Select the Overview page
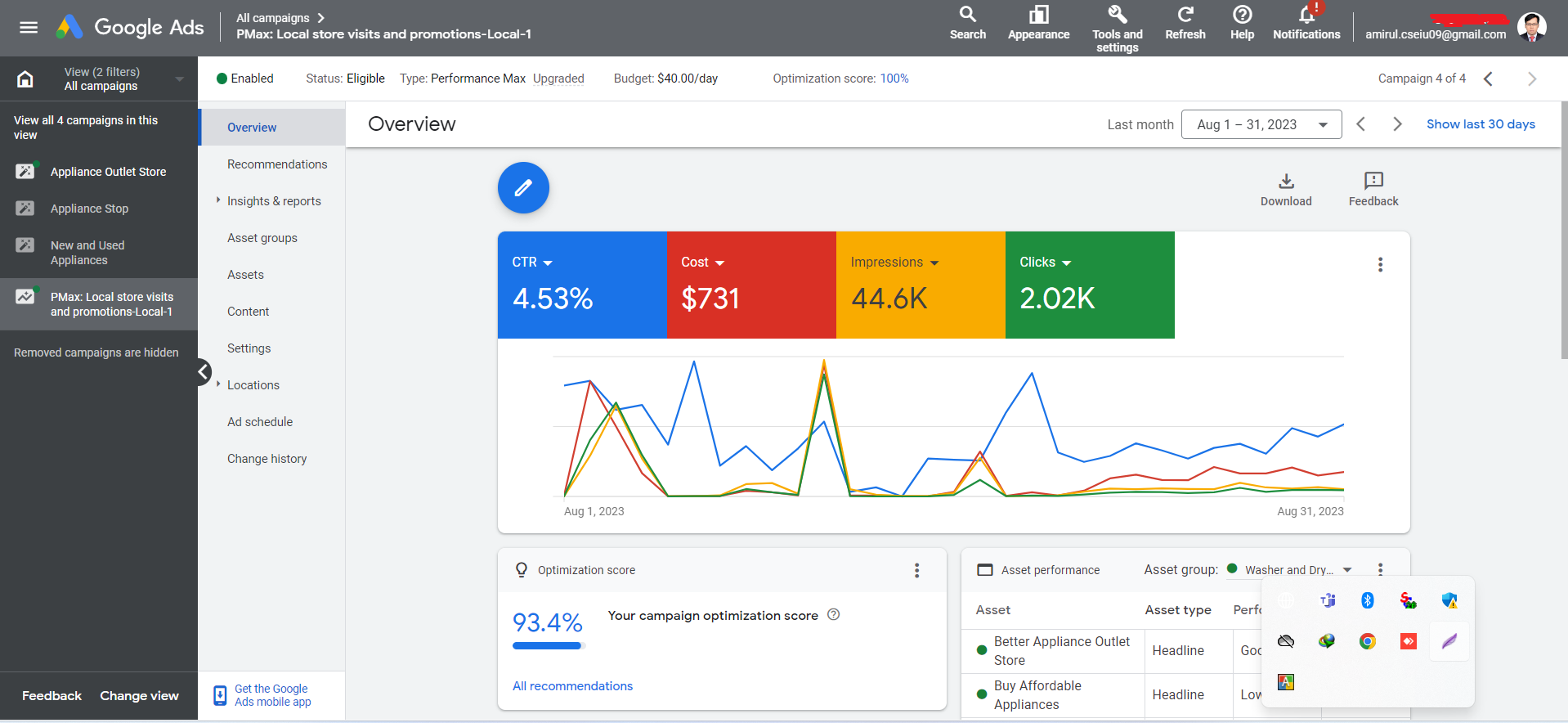This screenshot has height=723, width=1568. 272,128
